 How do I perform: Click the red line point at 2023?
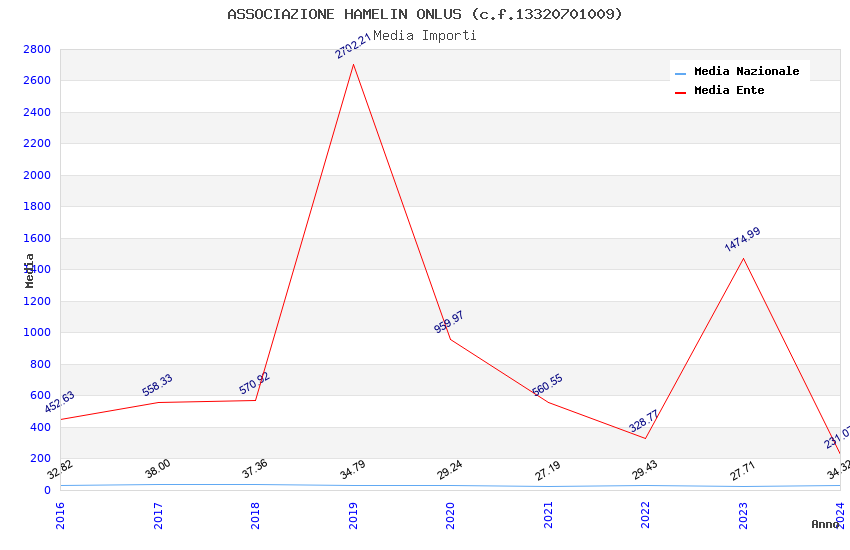(x=743, y=258)
